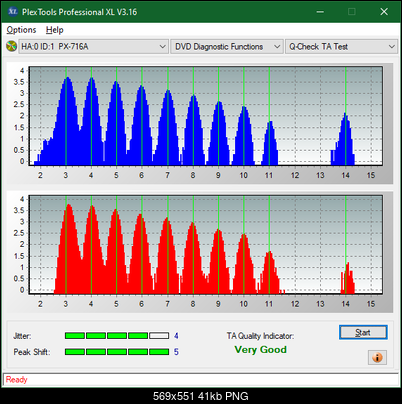This screenshot has height=404, width=402.
Task: Click the PlexTools XL title bar logo
Action: 13,12
